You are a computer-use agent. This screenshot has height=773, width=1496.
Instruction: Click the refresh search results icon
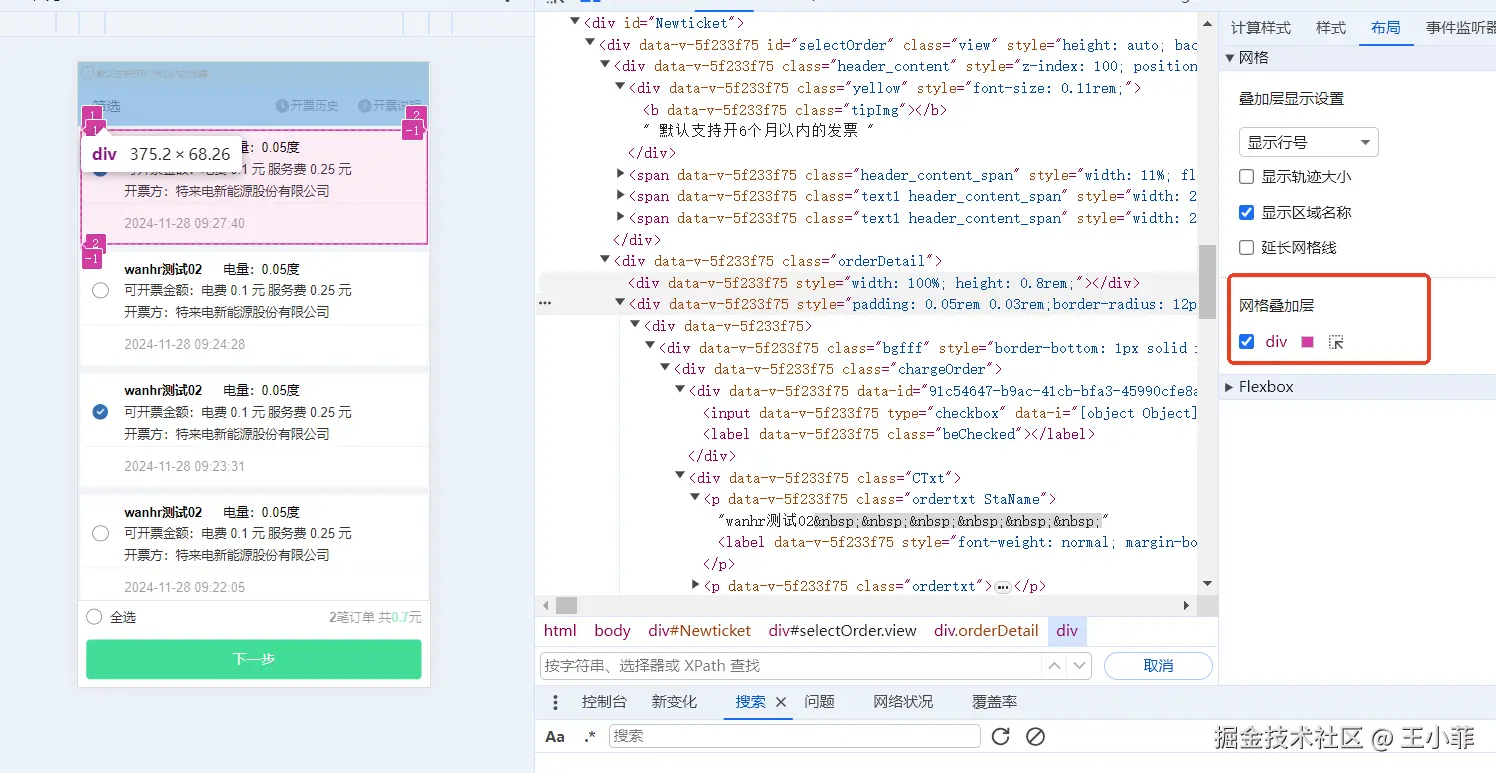click(1000, 737)
